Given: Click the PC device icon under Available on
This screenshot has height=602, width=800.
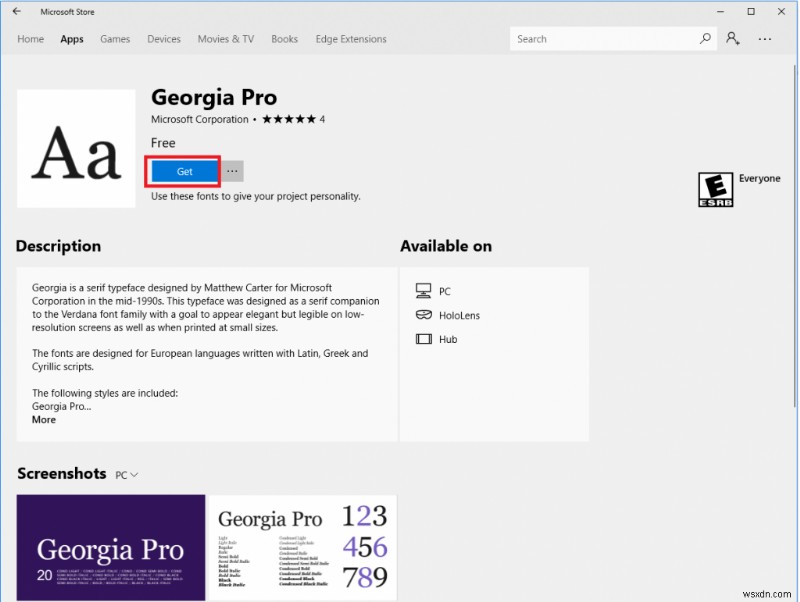Looking at the screenshot, I should pos(425,289).
